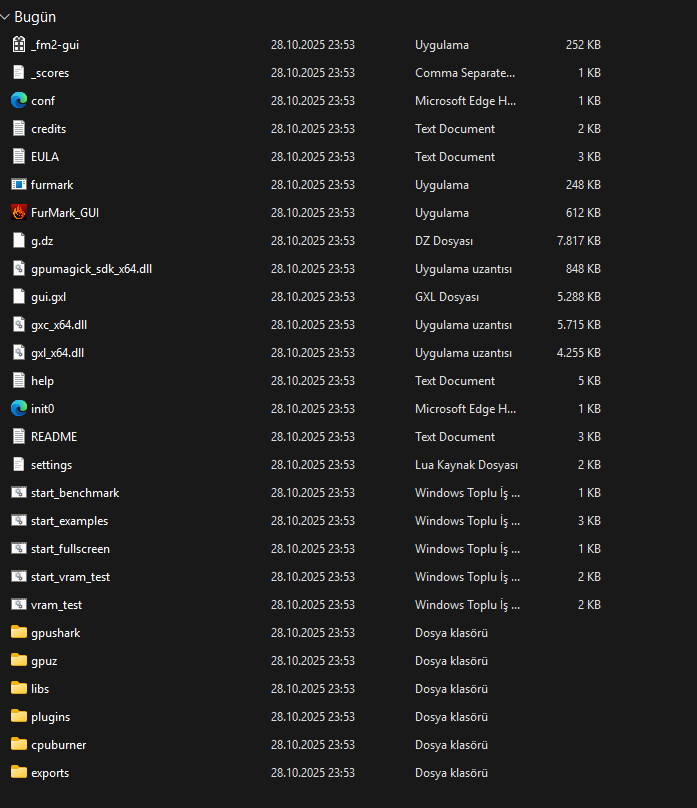The height and width of the screenshot is (808, 697).
Task: Click the _fm2-gui application icon
Action: point(19,45)
